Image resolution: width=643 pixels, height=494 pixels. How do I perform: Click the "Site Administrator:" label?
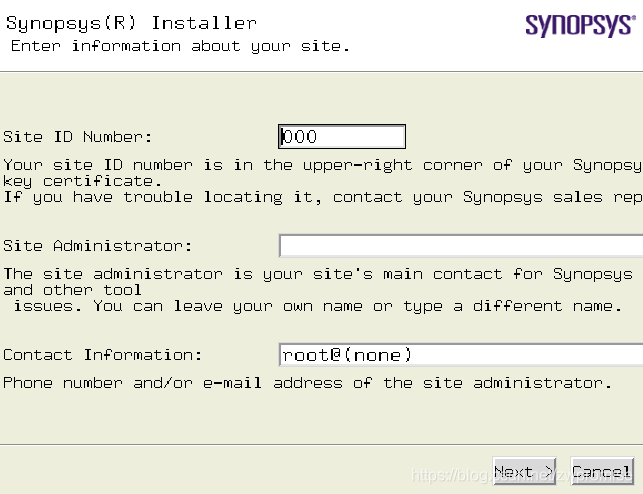(98, 246)
